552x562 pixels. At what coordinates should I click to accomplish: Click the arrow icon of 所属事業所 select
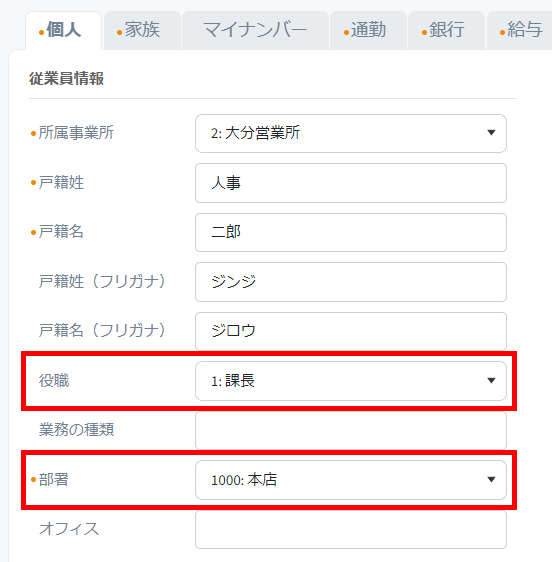[x=491, y=133]
